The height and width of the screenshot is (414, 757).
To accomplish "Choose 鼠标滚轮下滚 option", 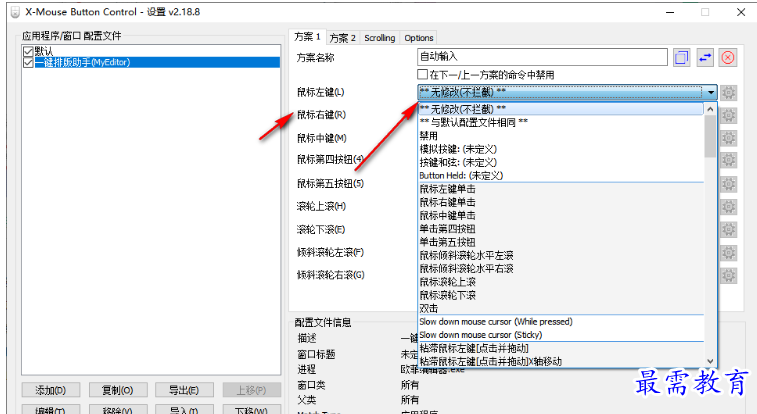I will [561, 295].
